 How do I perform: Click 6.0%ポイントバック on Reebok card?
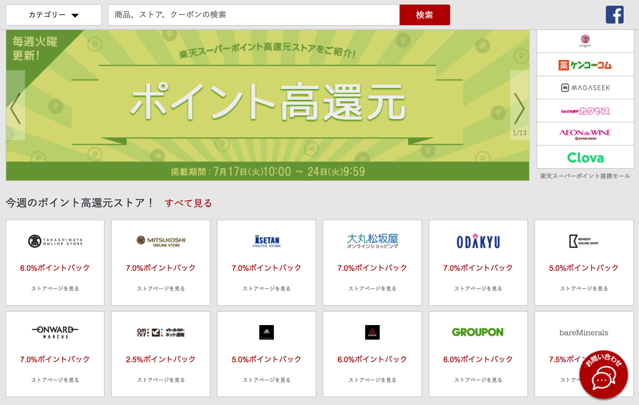[372, 359]
